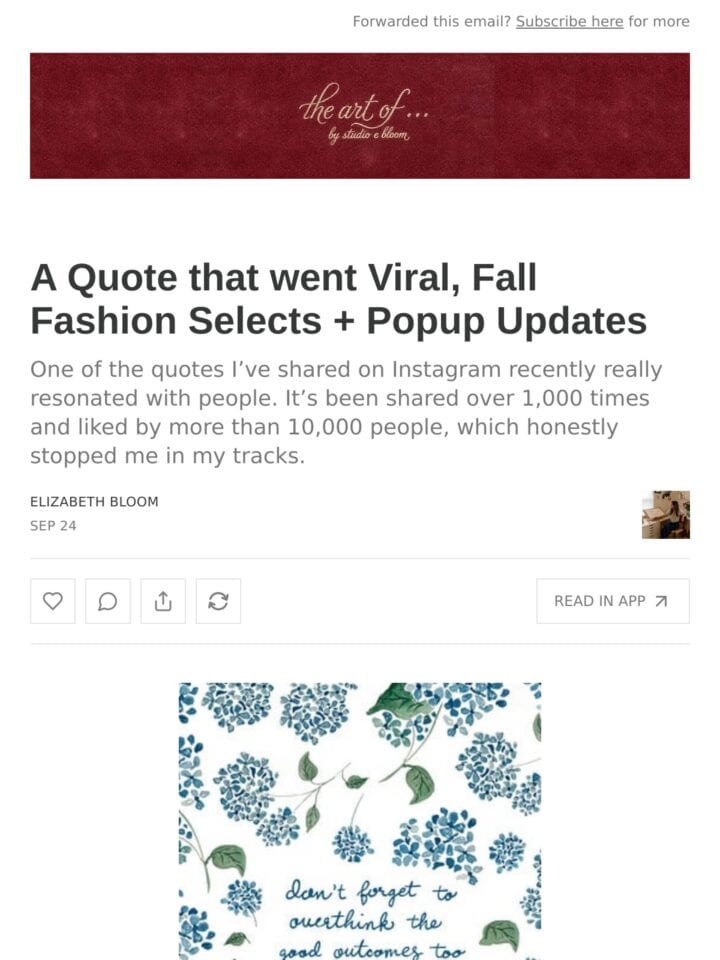Click the art of studio e bloom banner
The width and height of the screenshot is (720, 960).
point(360,116)
